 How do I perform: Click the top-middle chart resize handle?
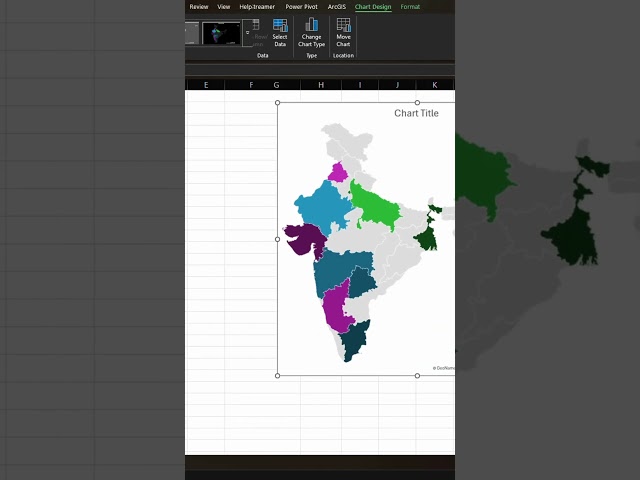click(417, 103)
